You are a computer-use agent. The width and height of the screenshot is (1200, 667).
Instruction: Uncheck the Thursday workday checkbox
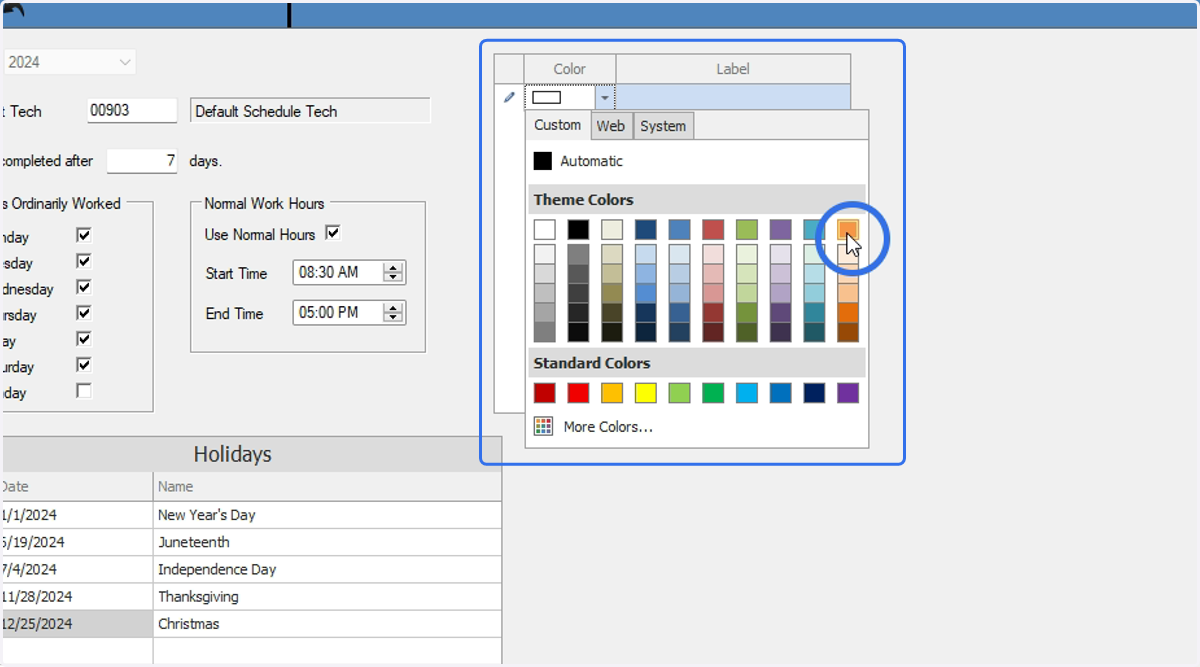coord(84,313)
